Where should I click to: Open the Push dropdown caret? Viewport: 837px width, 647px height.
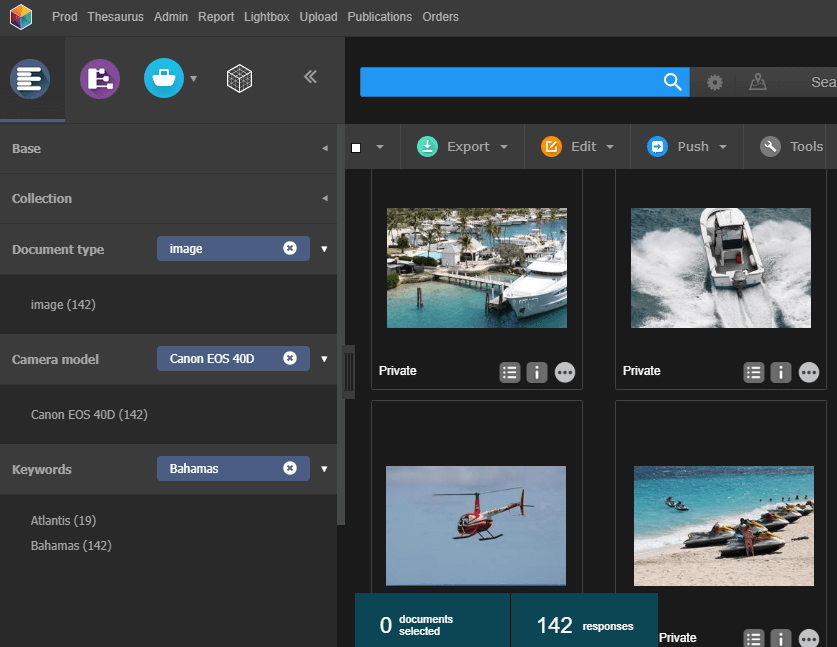(x=723, y=147)
